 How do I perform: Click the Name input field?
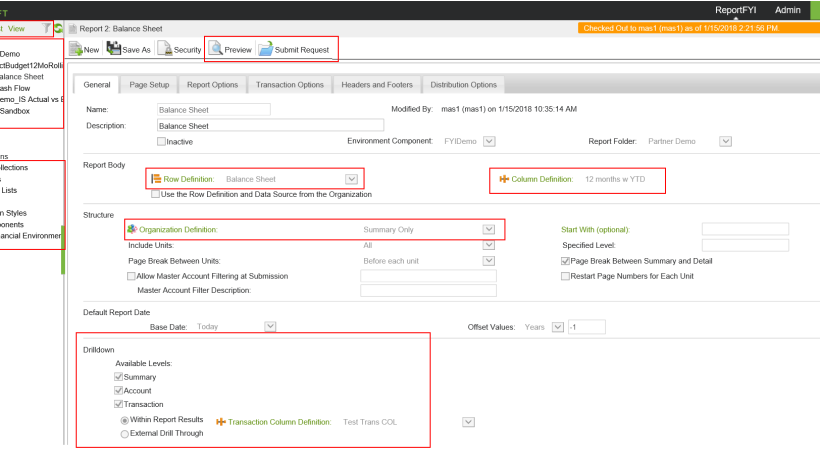(x=214, y=109)
